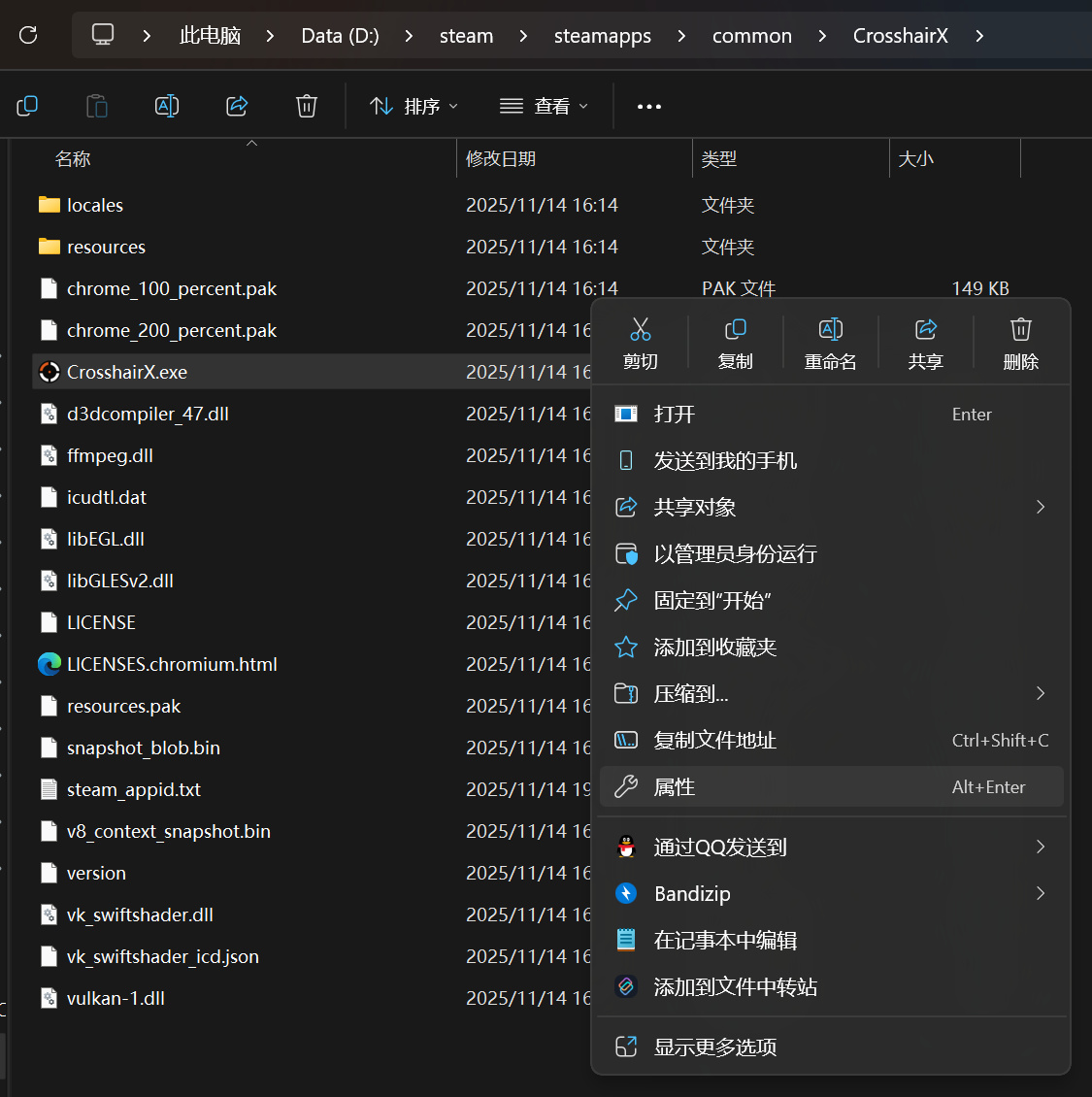Click the This PC monitor icon in breadcrumb
The width and height of the screenshot is (1092, 1097).
point(103,34)
